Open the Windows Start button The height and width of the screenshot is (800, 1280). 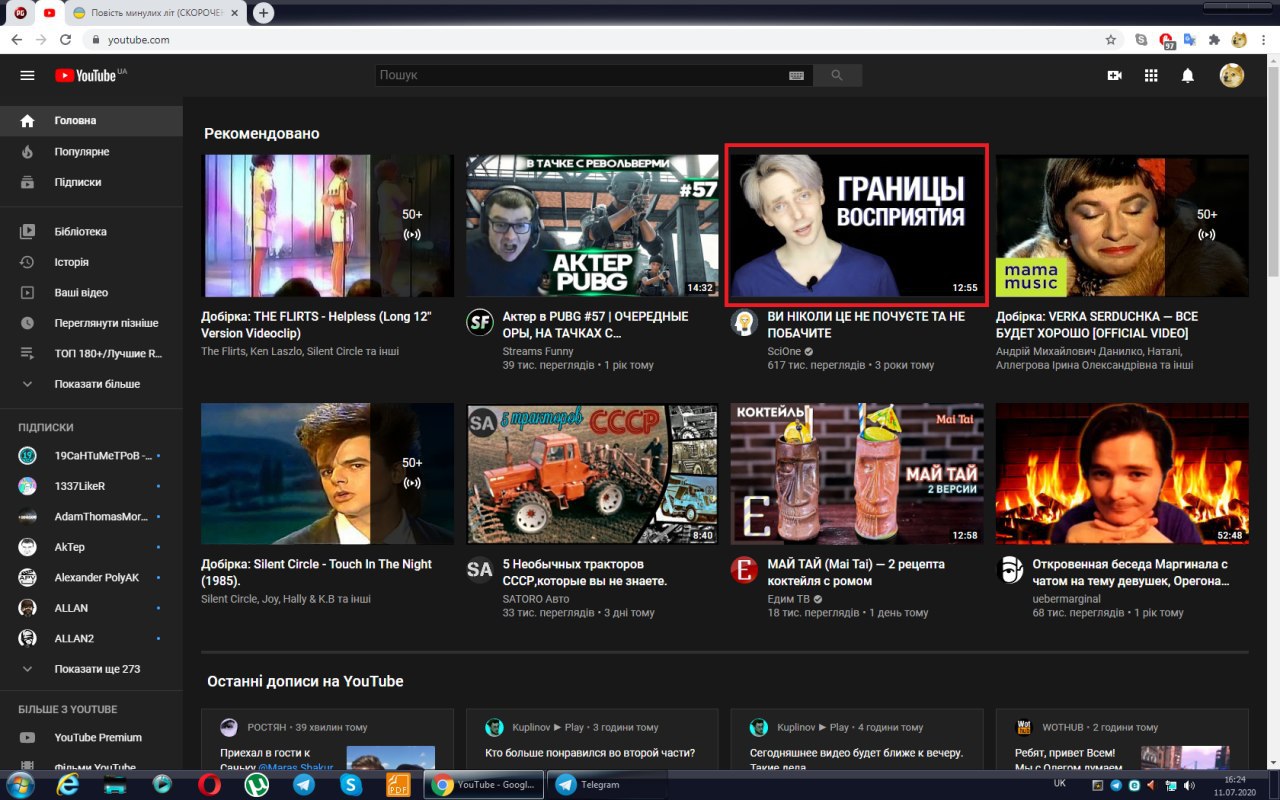tap(20, 785)
